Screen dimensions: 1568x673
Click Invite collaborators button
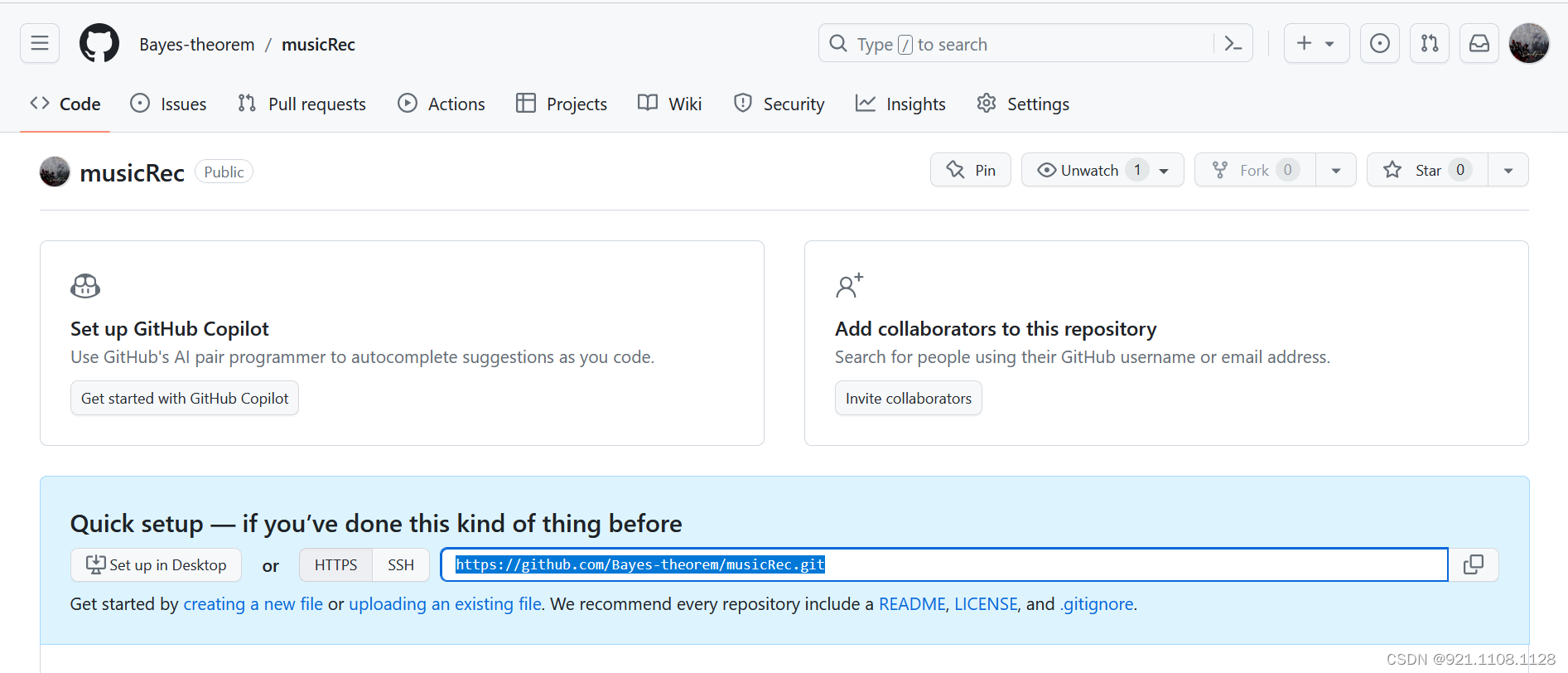pos(909,398)
